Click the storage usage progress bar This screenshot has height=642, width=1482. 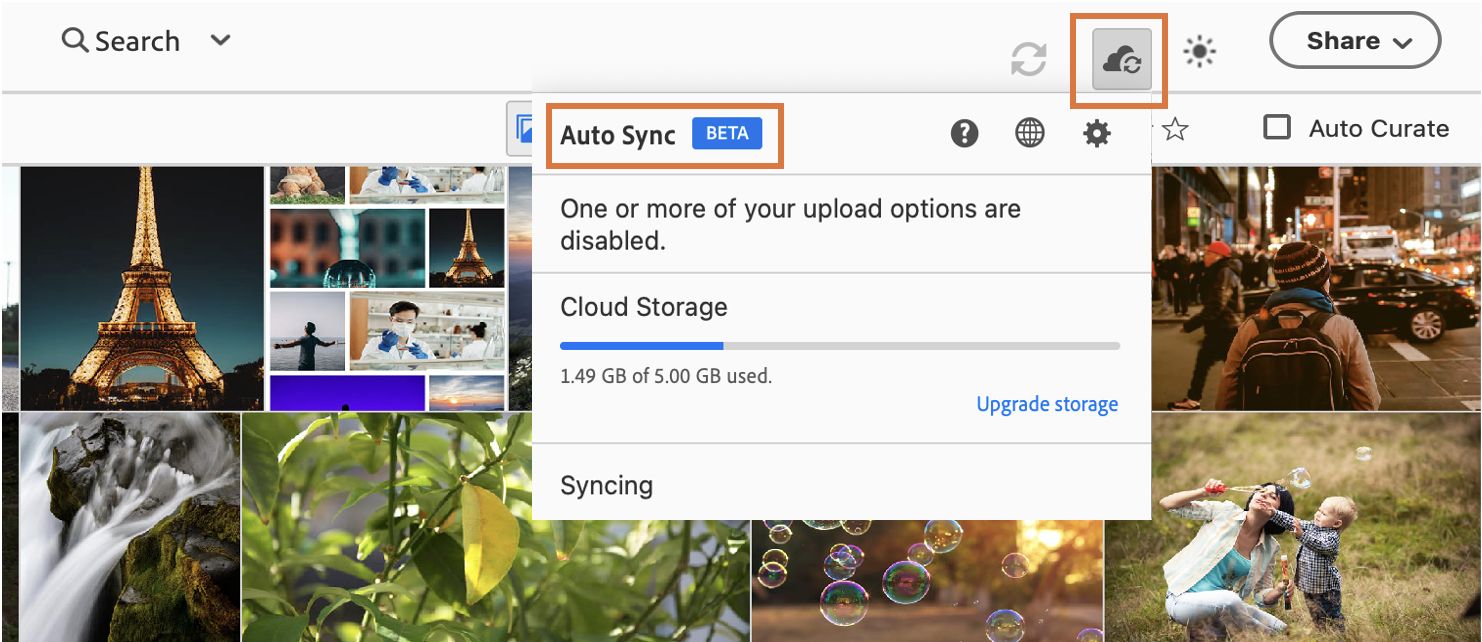[840, 345]
